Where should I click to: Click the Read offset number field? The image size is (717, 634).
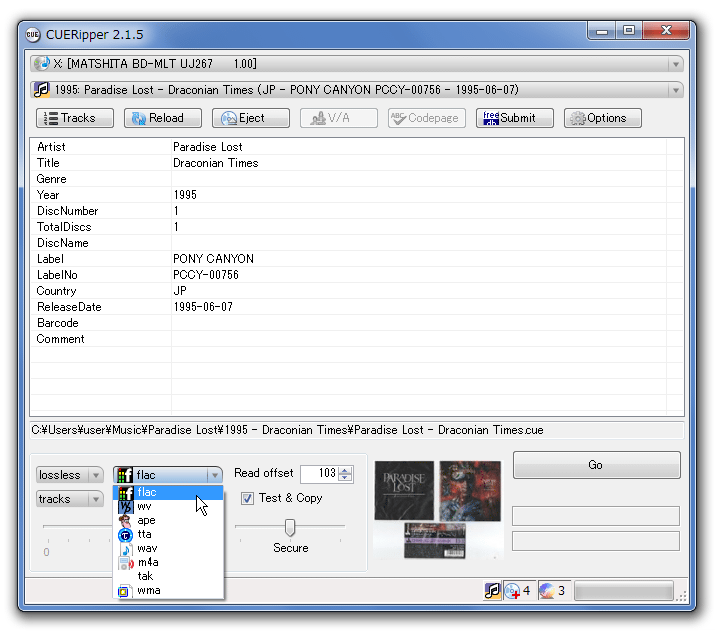click(x=320, y=473)
